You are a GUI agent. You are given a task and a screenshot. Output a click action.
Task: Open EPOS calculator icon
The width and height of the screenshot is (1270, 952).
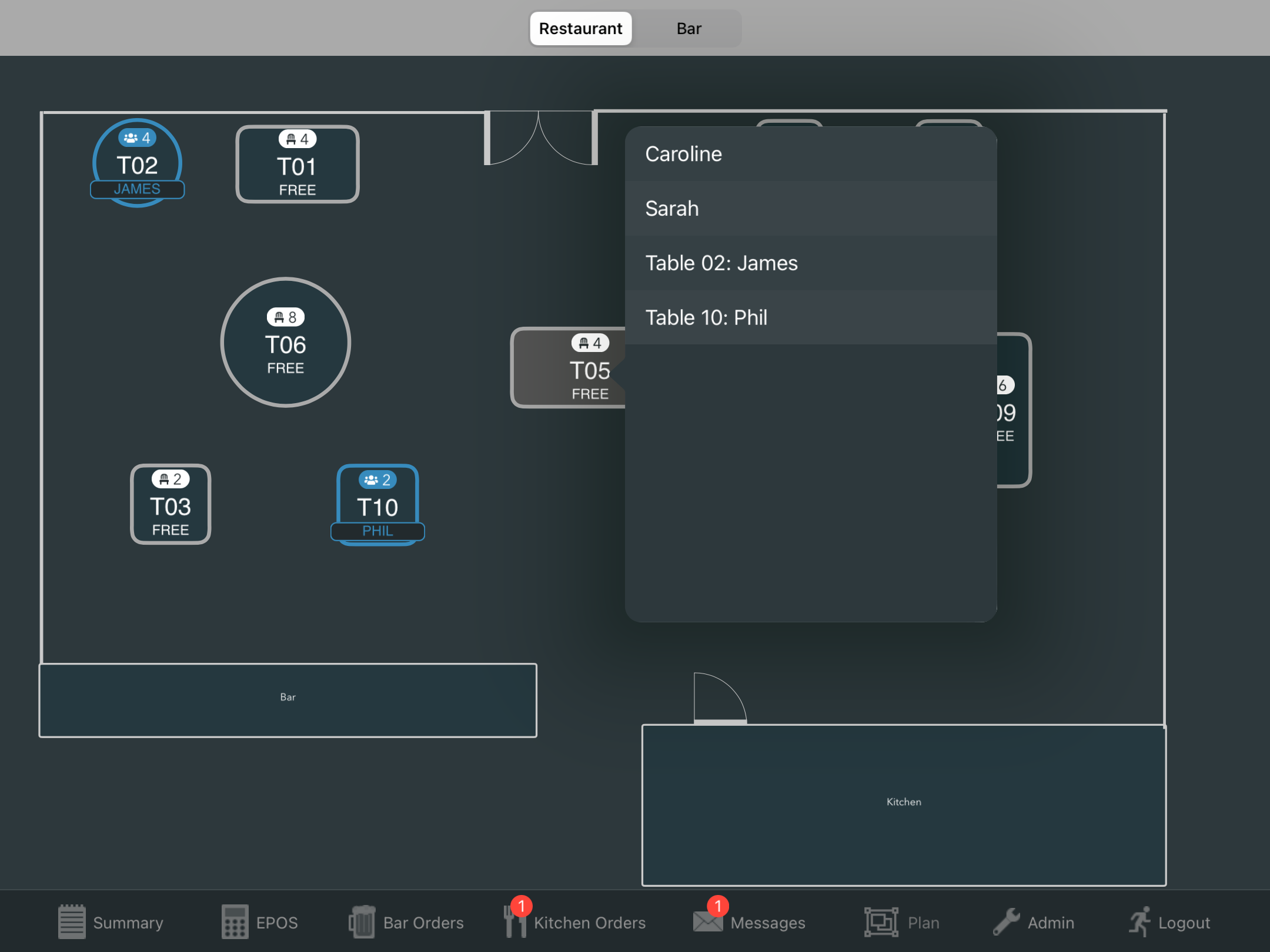click(x=235, y=921)
